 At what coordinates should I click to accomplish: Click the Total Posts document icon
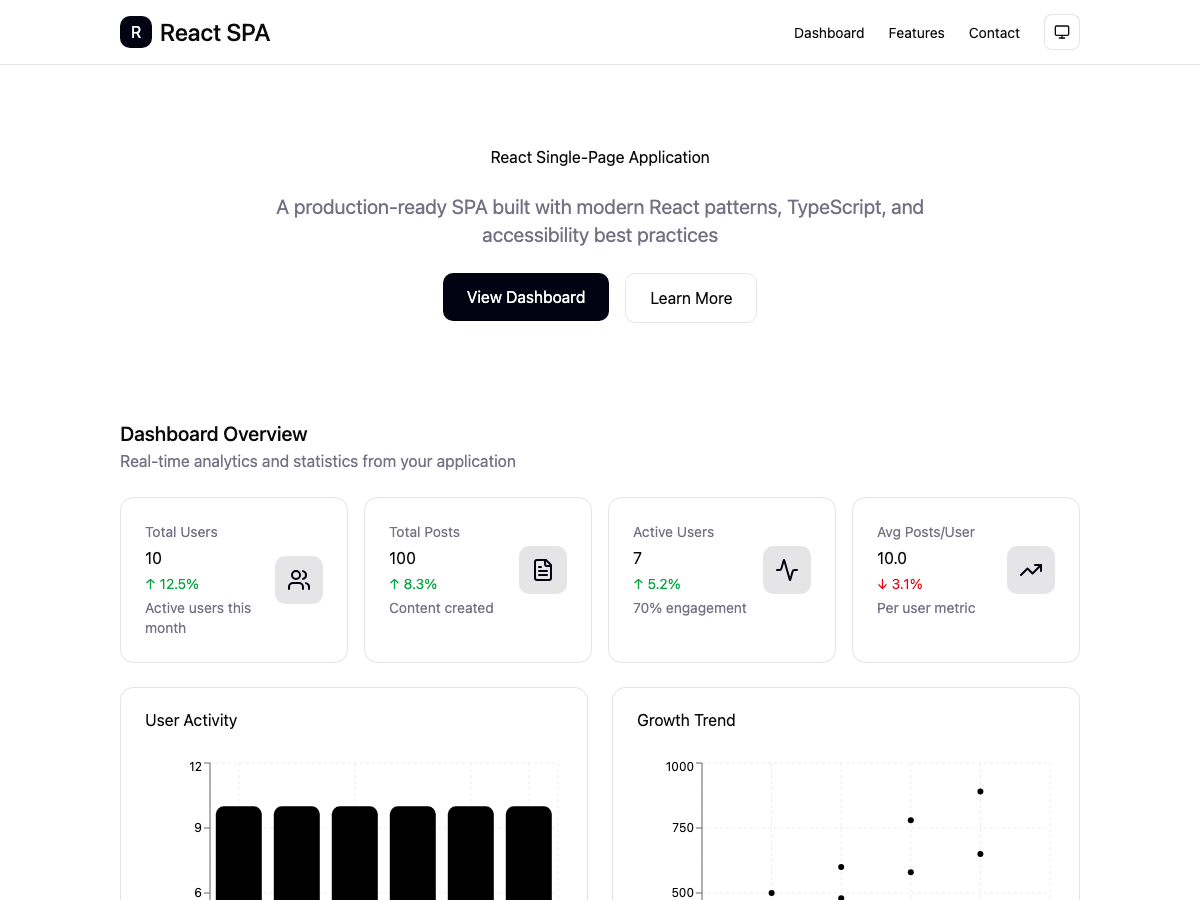click(543, 570)
